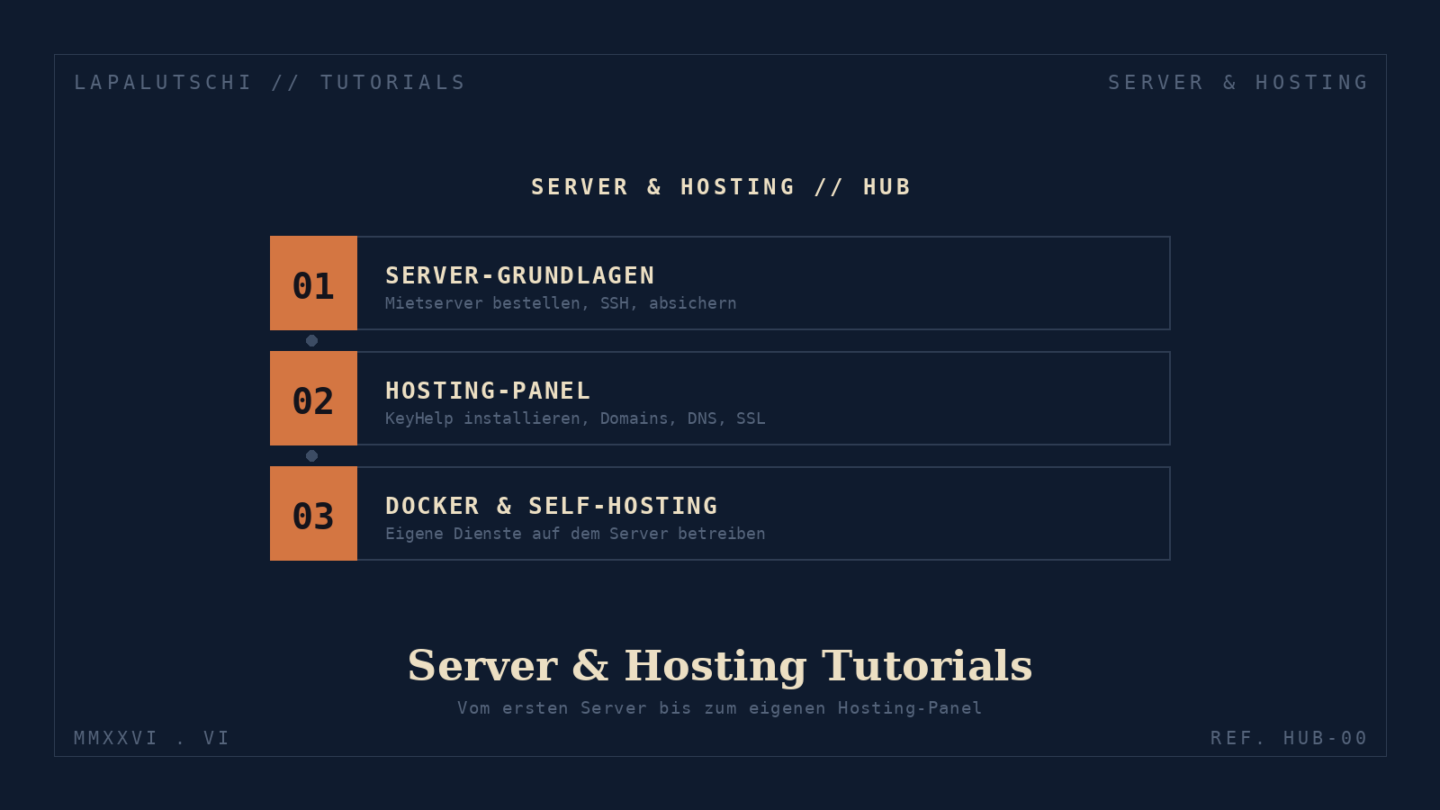Click the orange 02 number badge
The height and width of the screenshot is (810, 1440).
[313, 398]
